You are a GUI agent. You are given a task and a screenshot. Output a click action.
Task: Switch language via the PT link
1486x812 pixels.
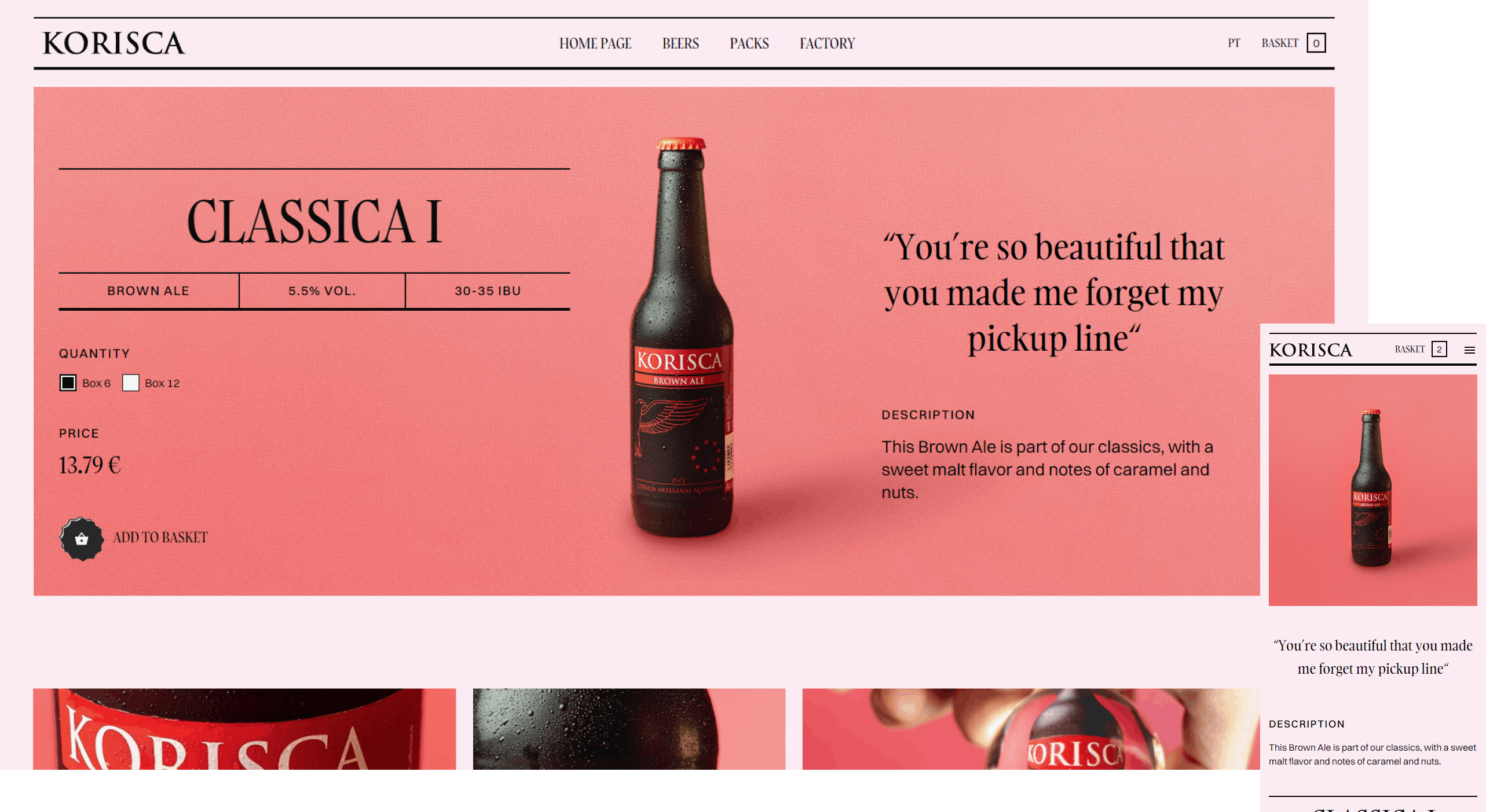click(x=1234, y=43)
